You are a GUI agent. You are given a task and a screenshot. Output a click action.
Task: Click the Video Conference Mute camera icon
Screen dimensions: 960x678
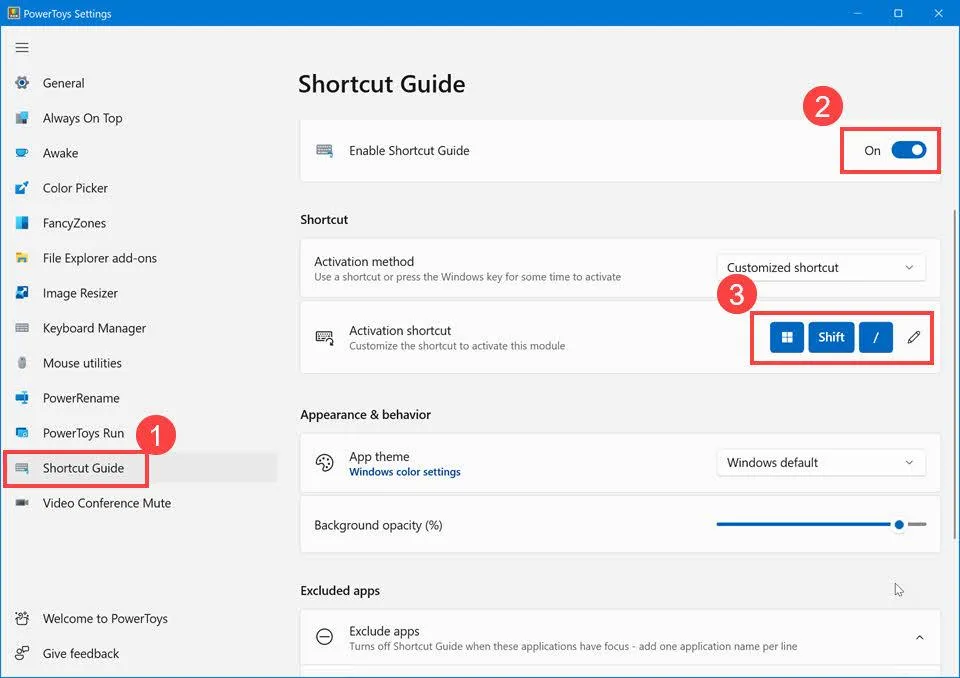tap(22, 503)
